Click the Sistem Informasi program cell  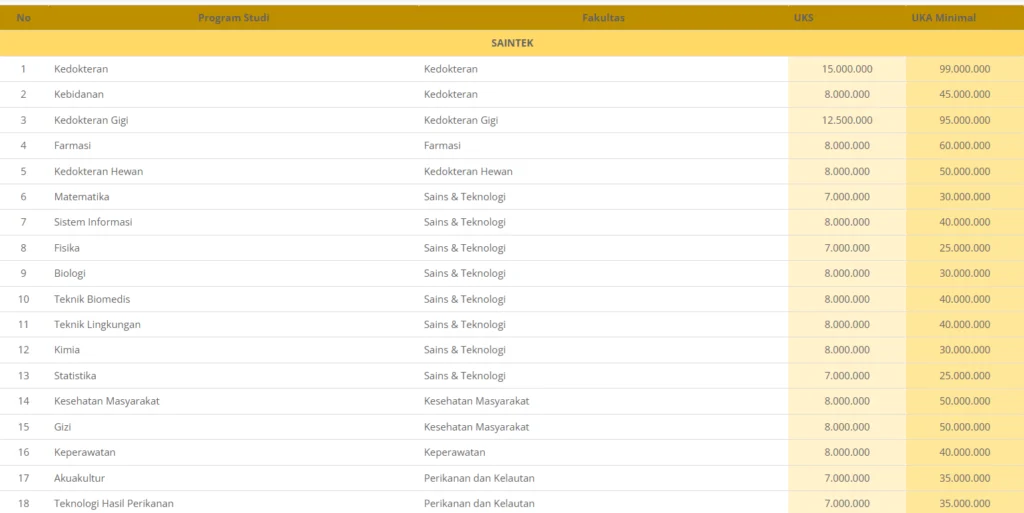tap(93, 222)
